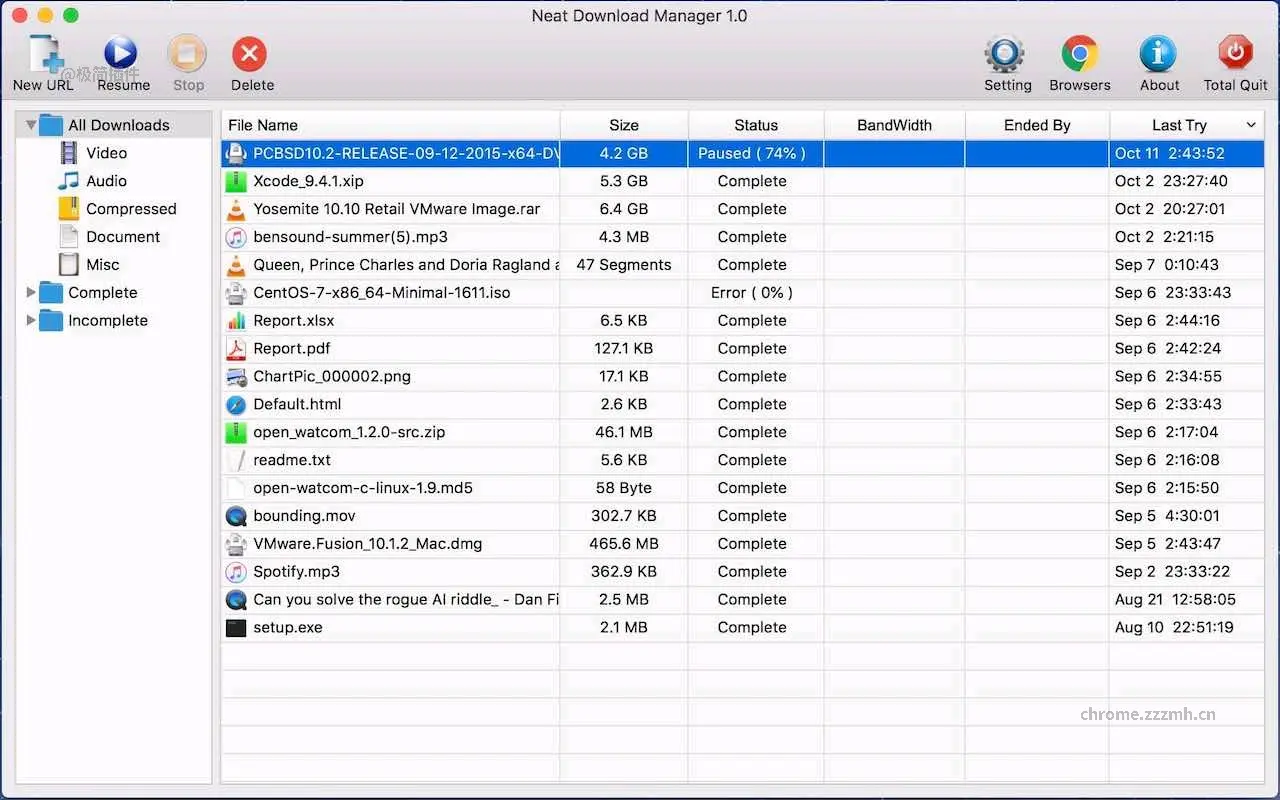The image size is (1280, 800).
Task: Collapse the All Downloads tree
Action: [31, 125]
